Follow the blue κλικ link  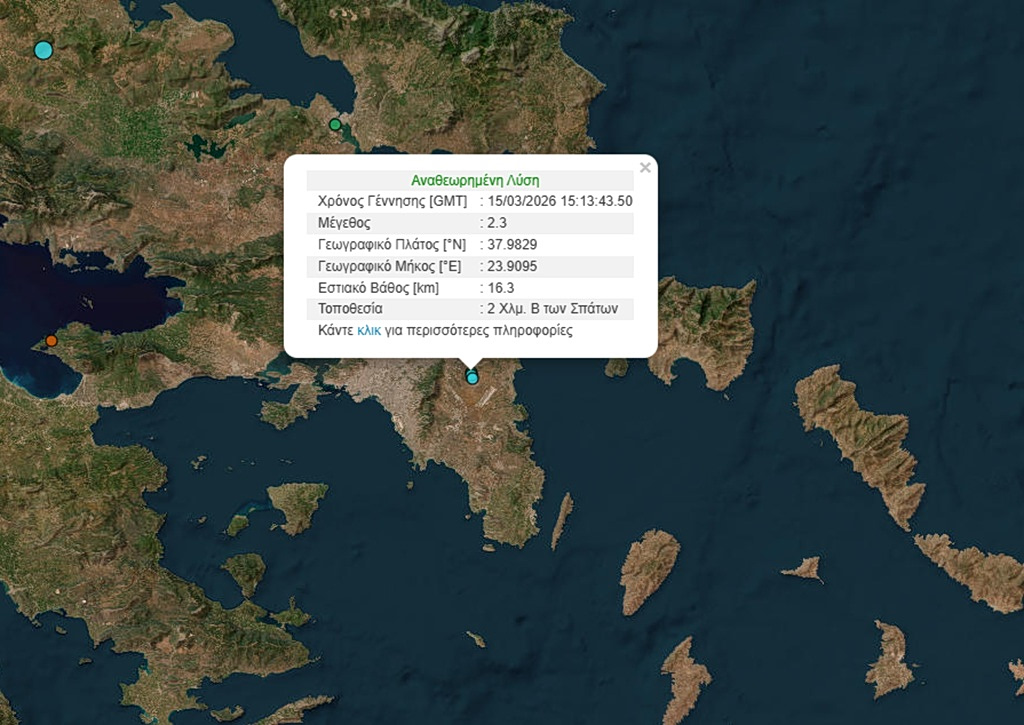[x=369, y=330]
